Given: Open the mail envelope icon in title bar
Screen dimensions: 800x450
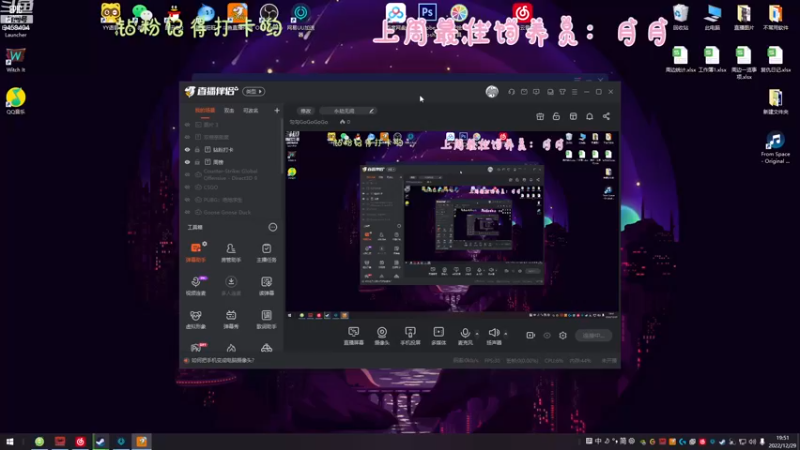Looking at the screenshot, I should coord(524,92).
